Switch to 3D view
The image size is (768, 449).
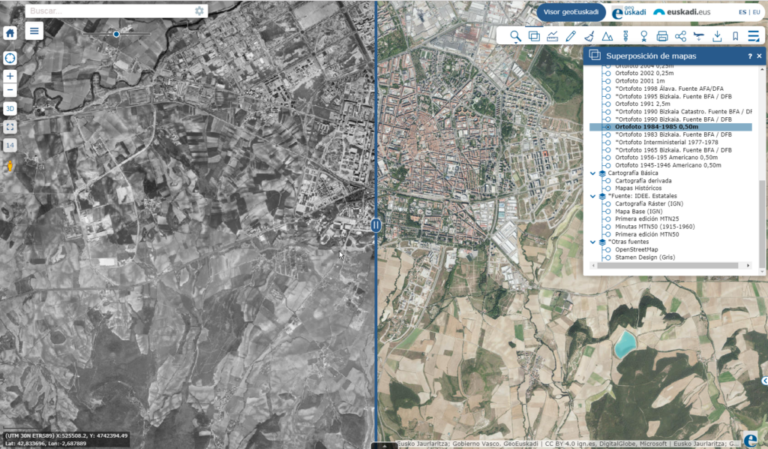10,109
